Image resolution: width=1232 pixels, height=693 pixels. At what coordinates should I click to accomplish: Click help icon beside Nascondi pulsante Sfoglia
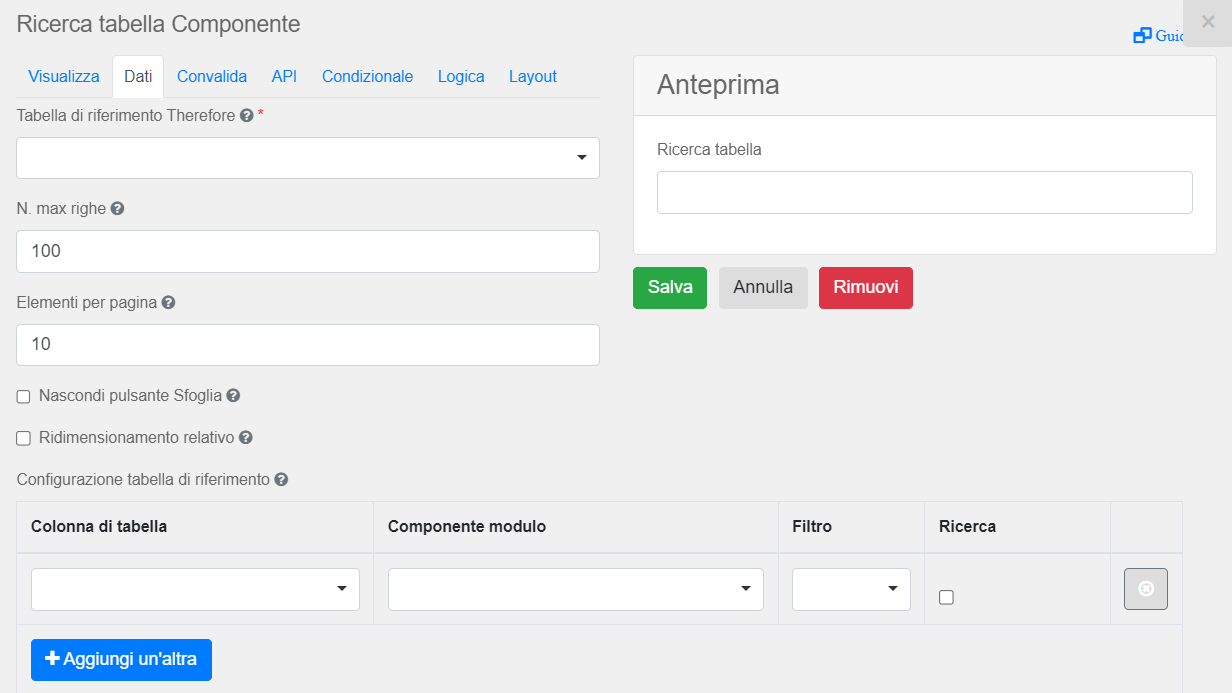click(x=233, y=396)
